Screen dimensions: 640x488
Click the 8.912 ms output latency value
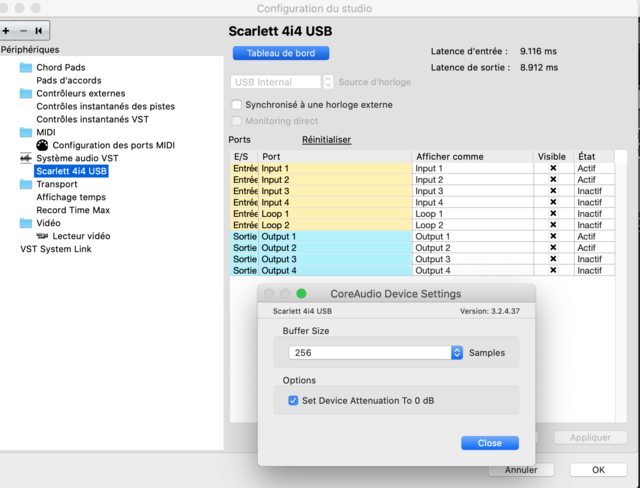point(539,68)
